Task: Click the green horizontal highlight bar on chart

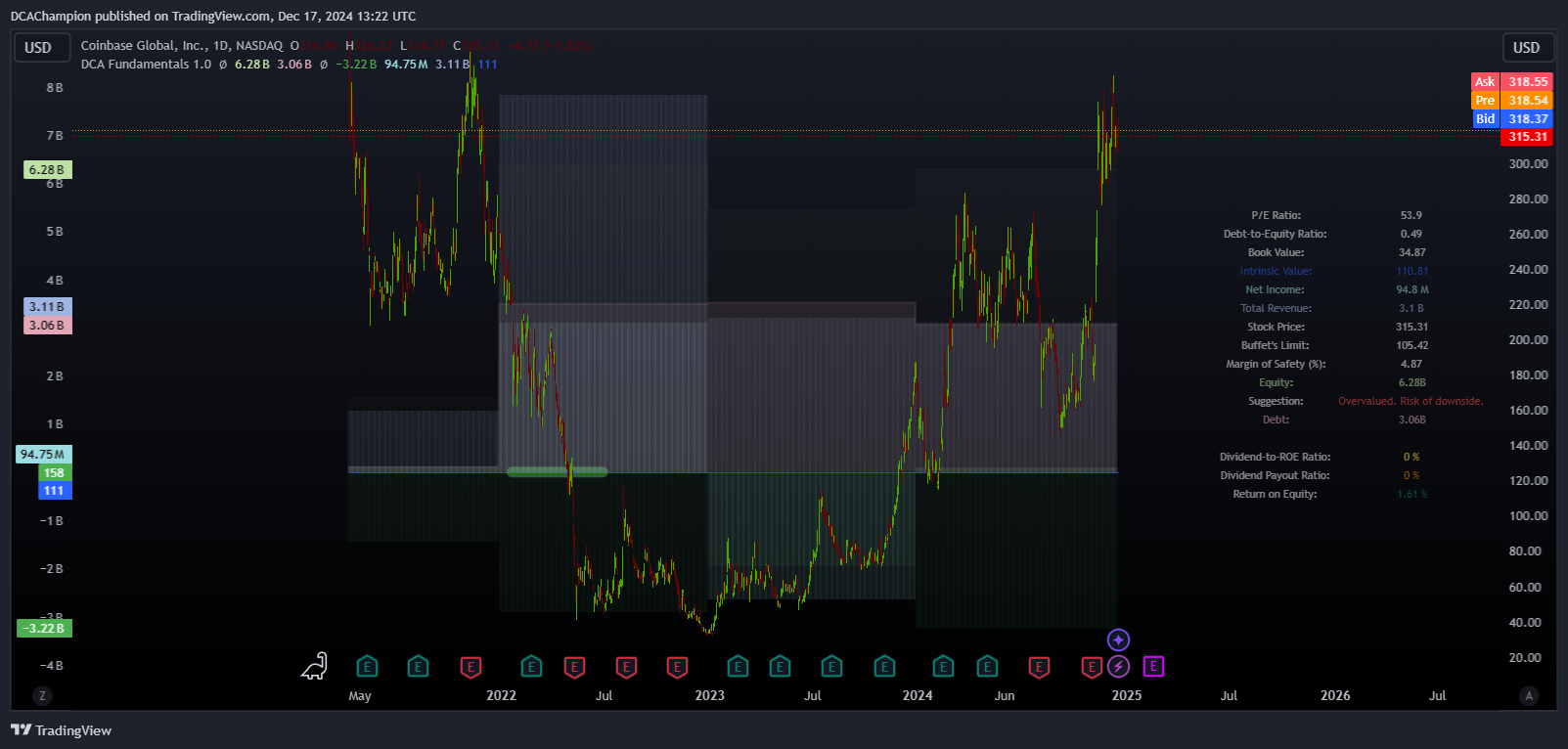Action: [x=558, y=472]
